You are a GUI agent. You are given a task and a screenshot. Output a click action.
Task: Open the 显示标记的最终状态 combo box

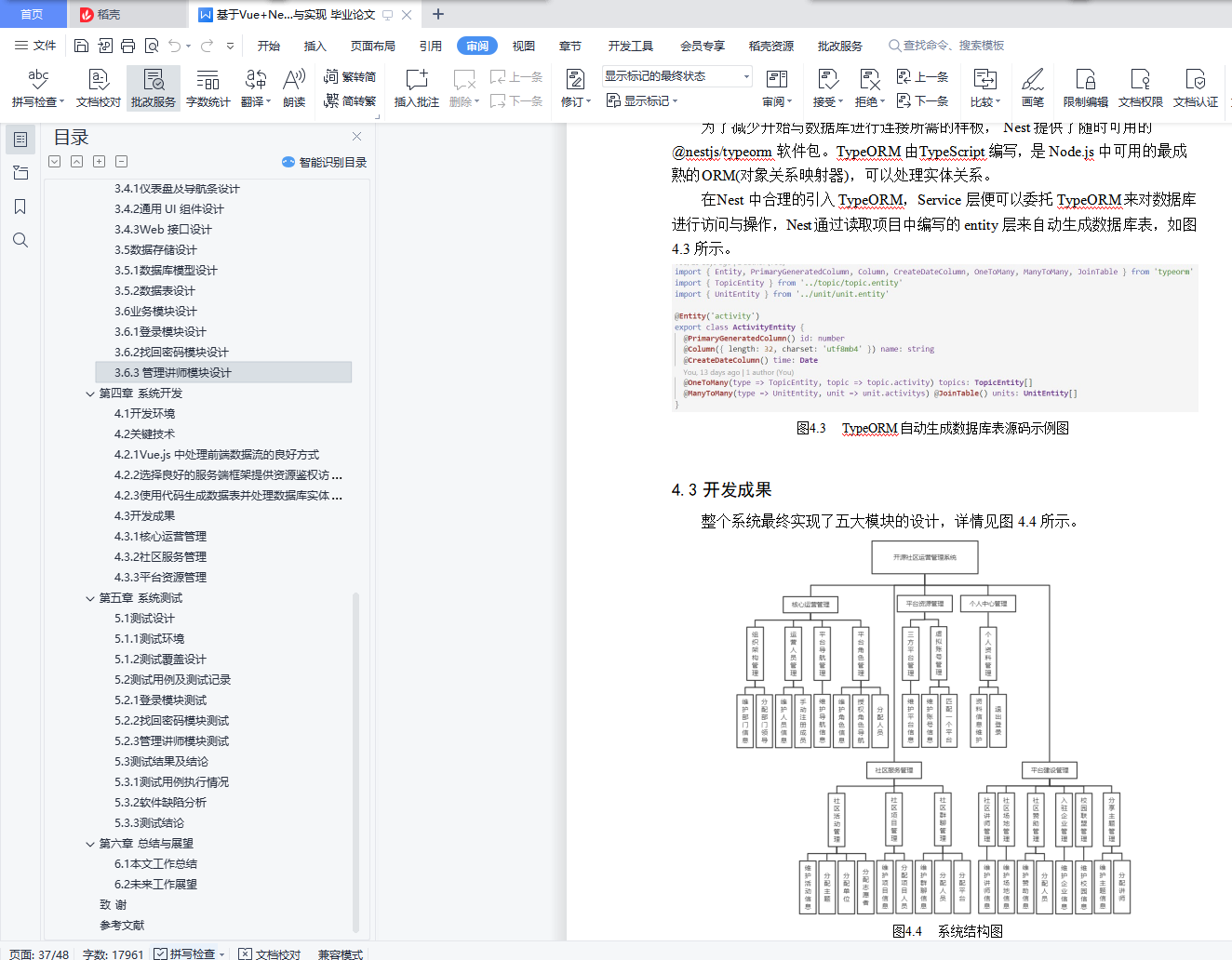[676, 76]
